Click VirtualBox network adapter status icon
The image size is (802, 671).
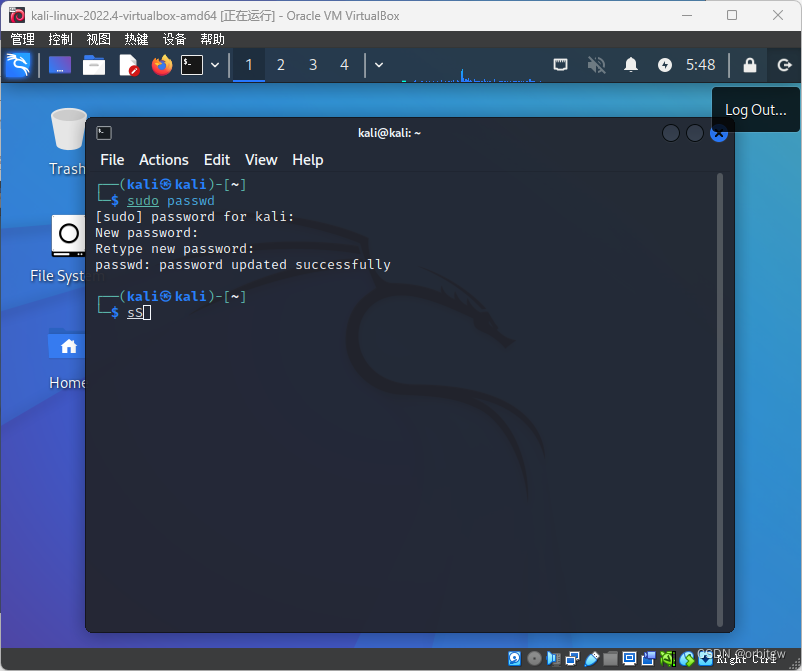572,658
